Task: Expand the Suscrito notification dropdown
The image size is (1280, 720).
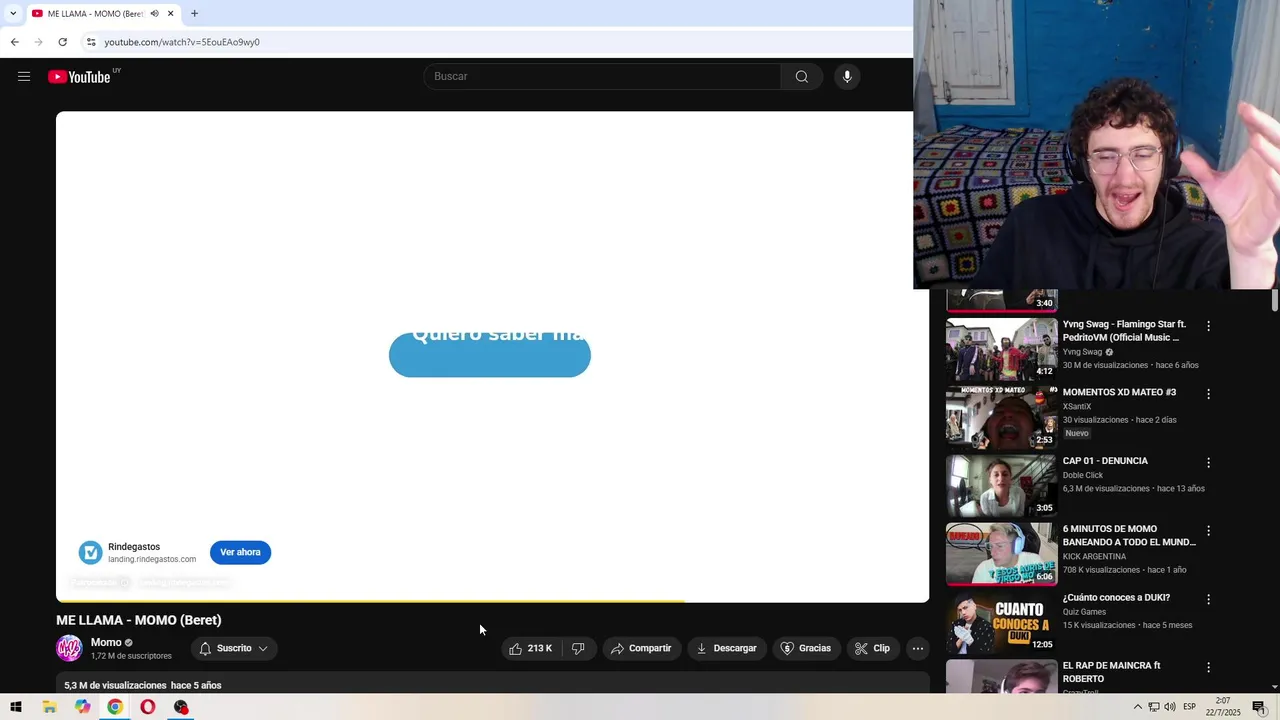Action: tap(234, 648)
